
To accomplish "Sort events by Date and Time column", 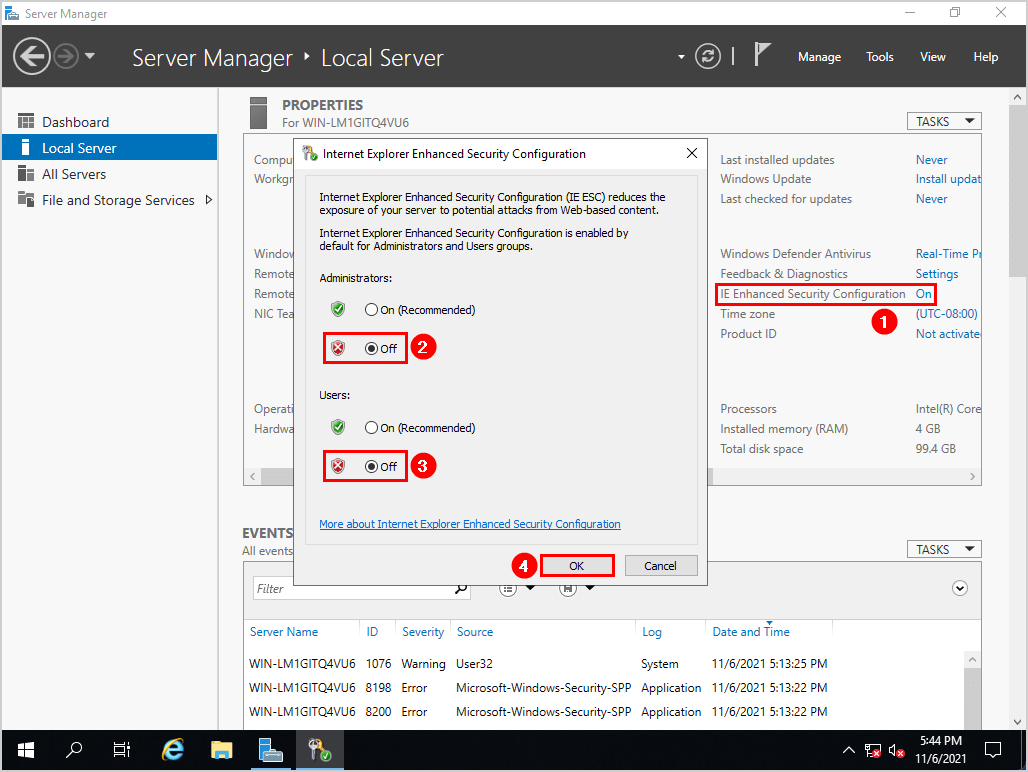I will pos(751,632).
